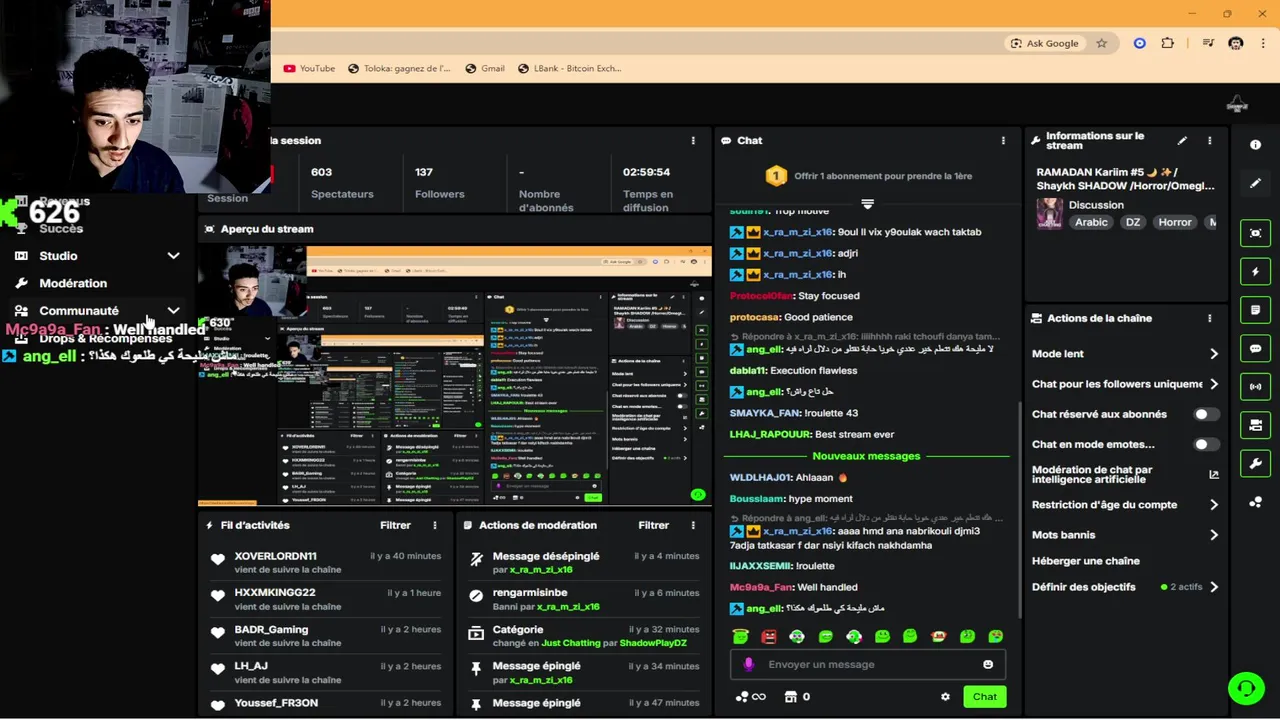The height and width of the screenshot is (720, 1280).
Task: Open Just Chatting category link
Action: [571, 643]
